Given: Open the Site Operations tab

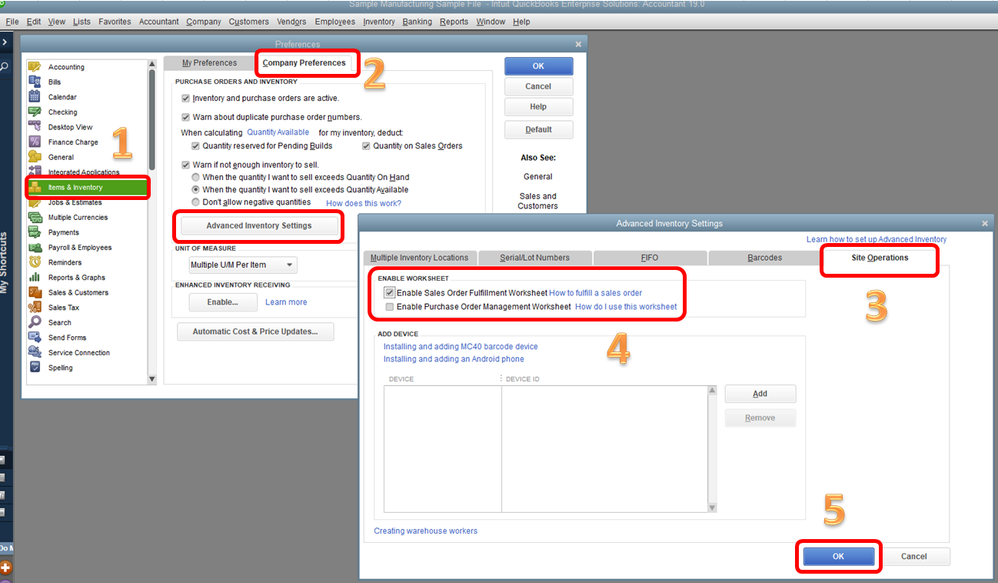Looking at the screenshot, I should [x=880, y=258].
